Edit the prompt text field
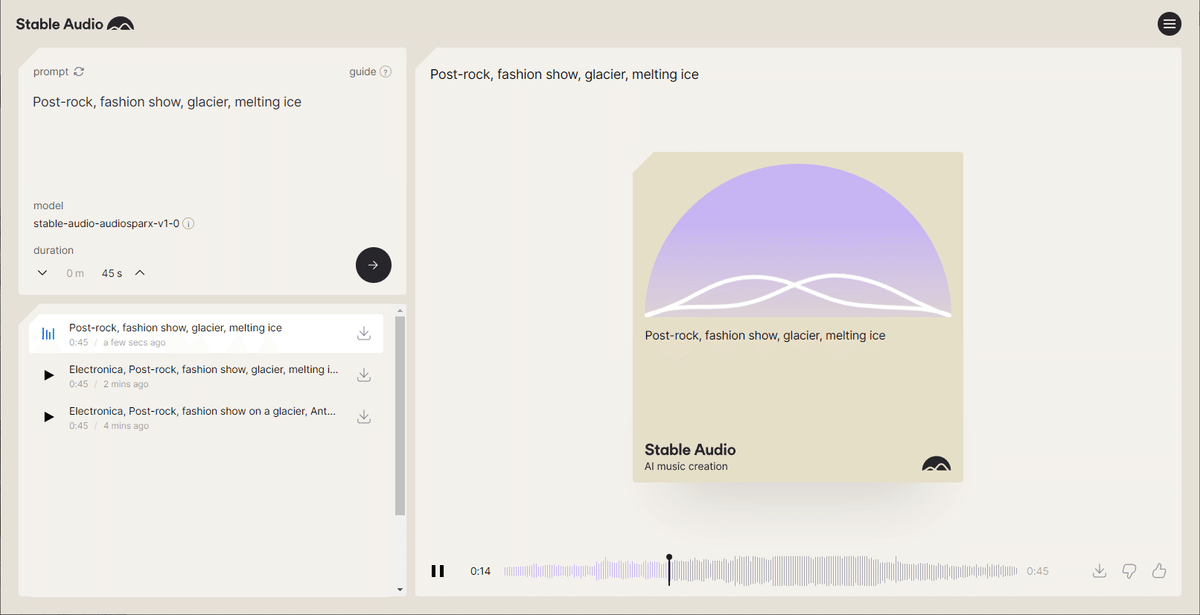 tap(212, 140)
